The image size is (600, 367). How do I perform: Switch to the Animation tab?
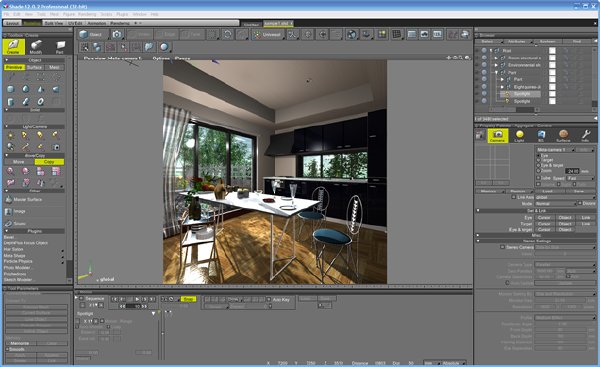pos(97,23)
